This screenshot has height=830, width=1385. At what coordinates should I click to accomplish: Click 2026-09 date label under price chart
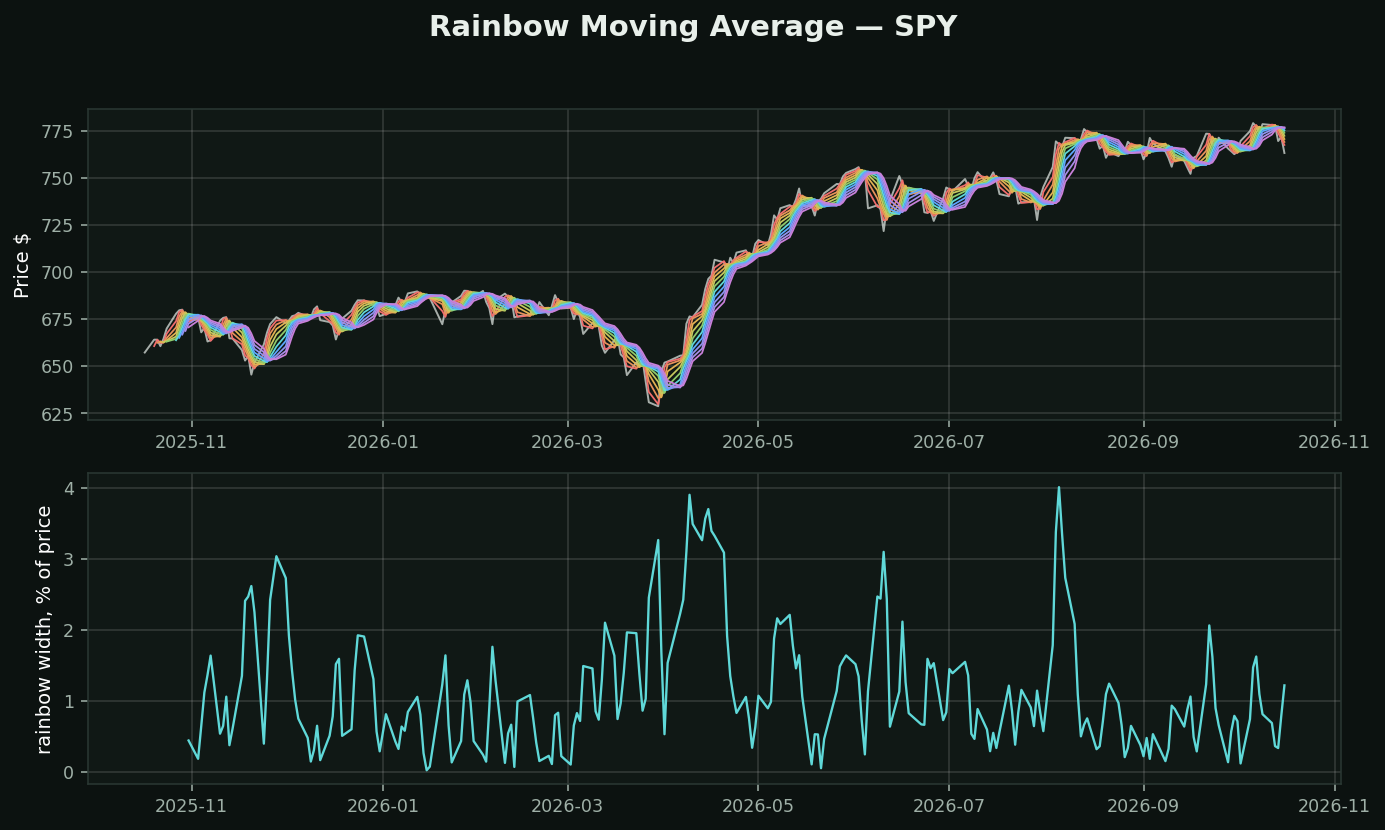pos(1143,441)
